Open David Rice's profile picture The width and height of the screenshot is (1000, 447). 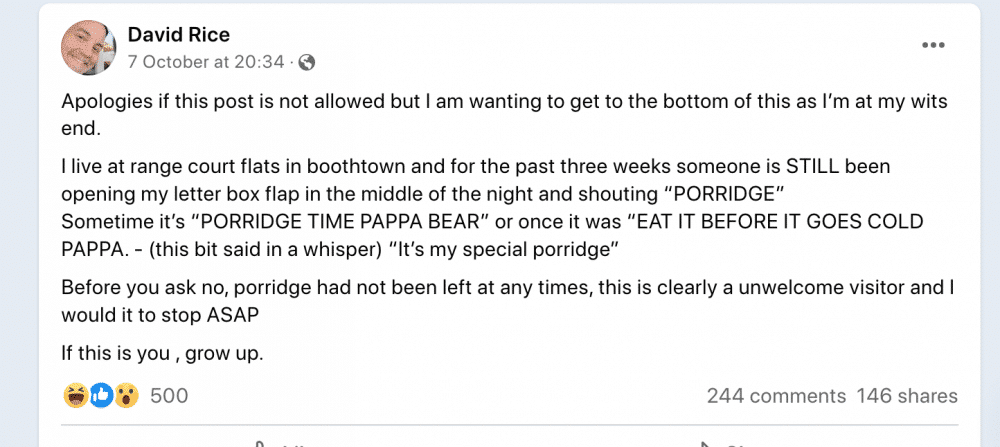88,47
